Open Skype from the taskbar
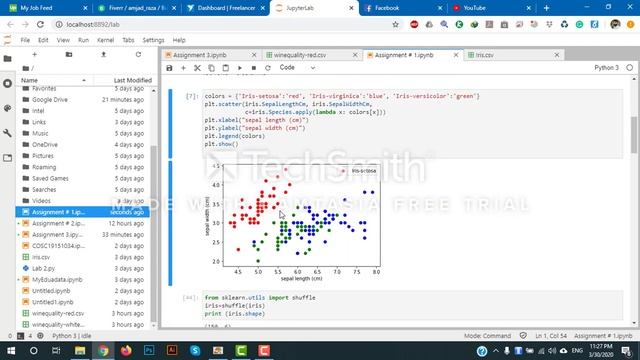Screen dimensions: 640x360 195,351
